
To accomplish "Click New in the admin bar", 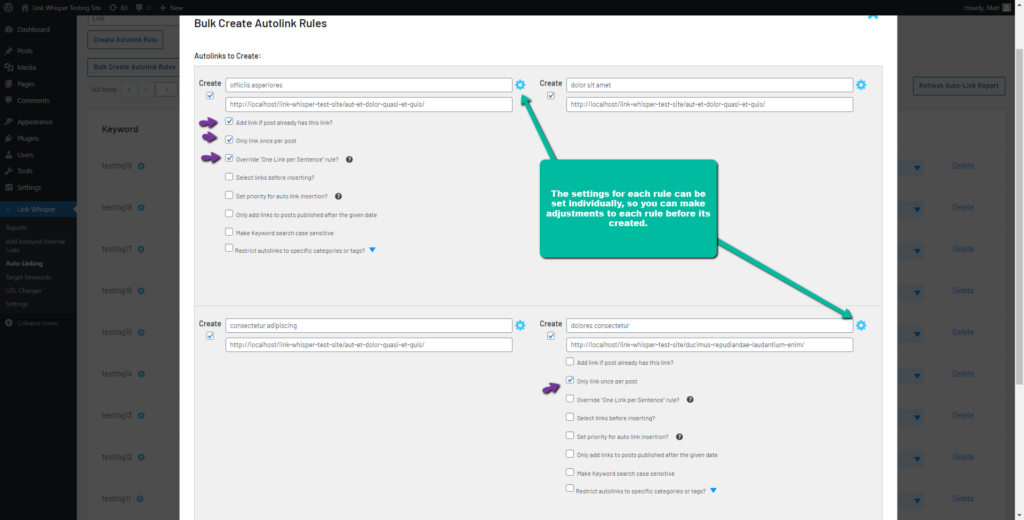I will point(171,8).
